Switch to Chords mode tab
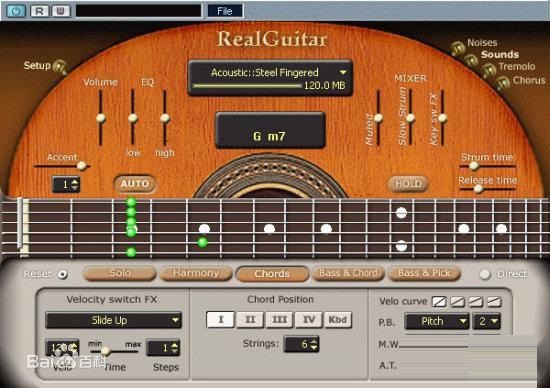The image size is (550, 388). point(272,274)
